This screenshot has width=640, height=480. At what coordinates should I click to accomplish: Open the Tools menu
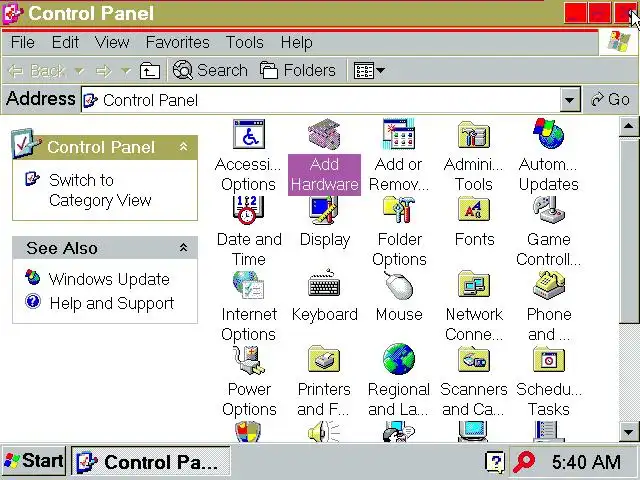pos(245,42)
